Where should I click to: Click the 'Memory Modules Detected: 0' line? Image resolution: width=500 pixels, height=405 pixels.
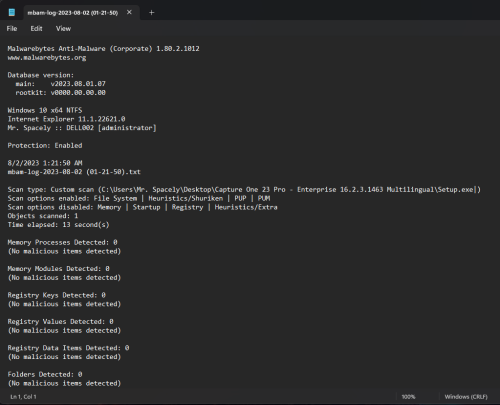pyautogui.click(x=58, y=269)
